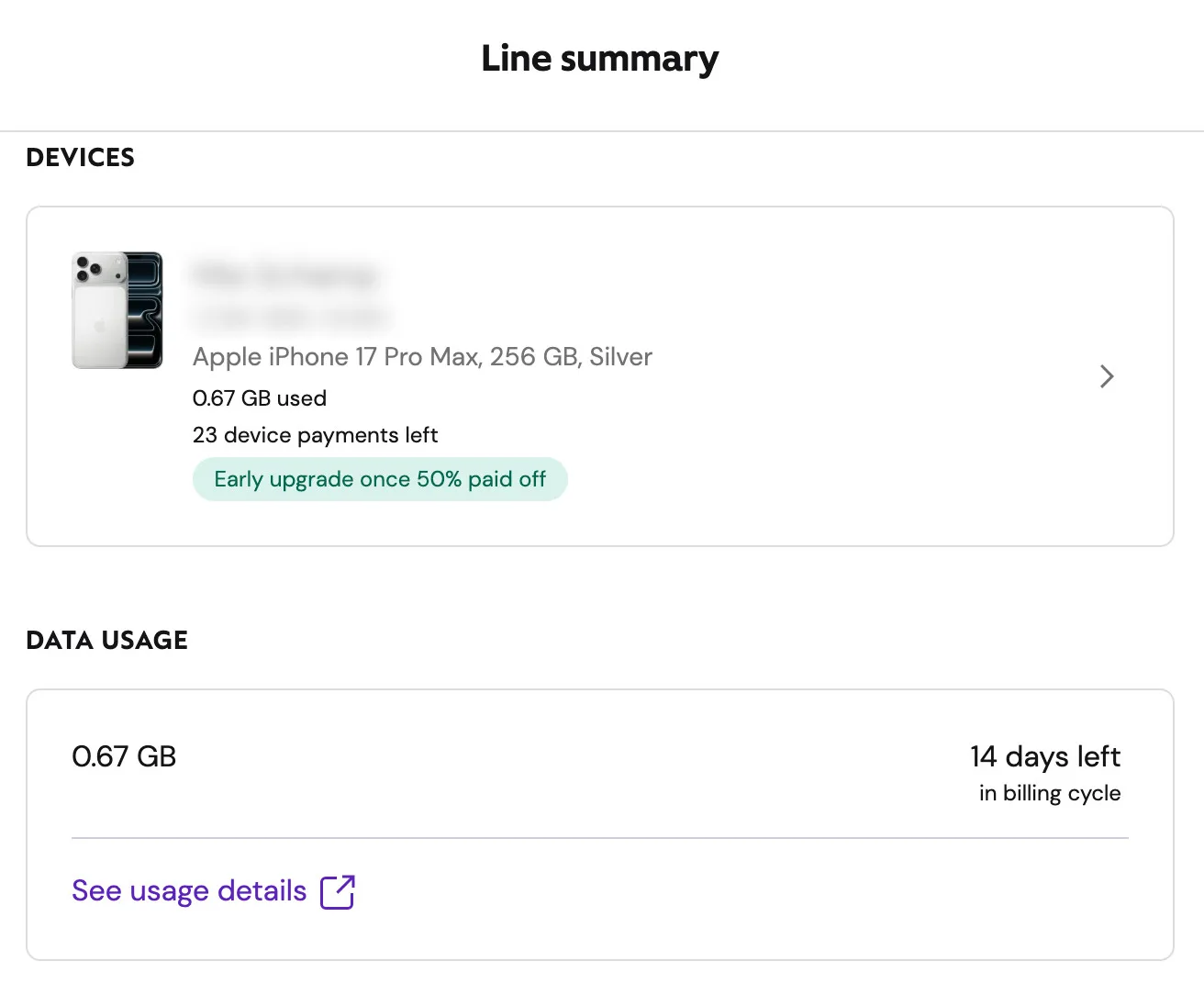Select the 23 device payments left text

point(316,434)
